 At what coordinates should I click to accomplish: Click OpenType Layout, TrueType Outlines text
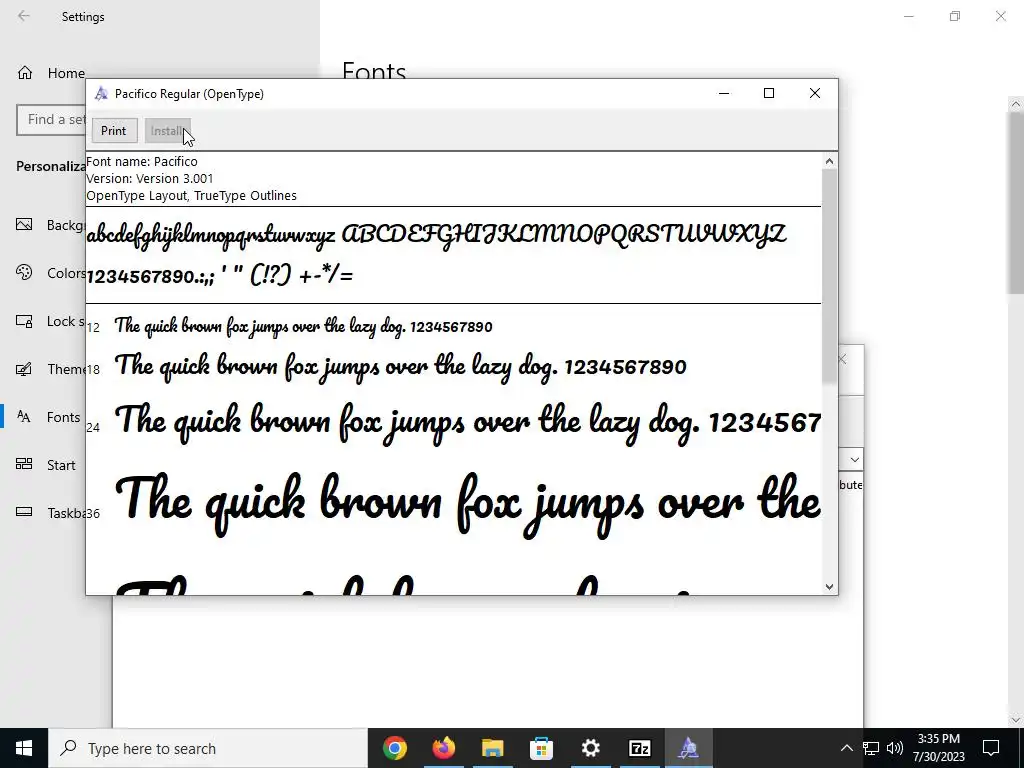pyautogui.click(x=191, y=195)
